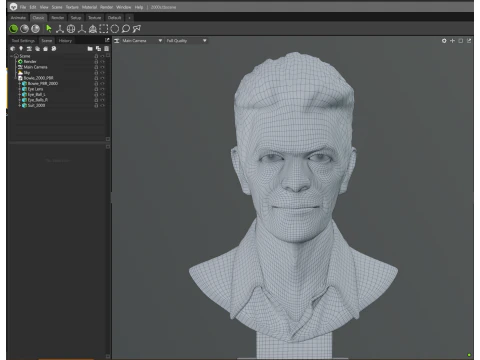
Task: Add a new light bulb icon in Scene panel
Action: (x=21, y=49)
